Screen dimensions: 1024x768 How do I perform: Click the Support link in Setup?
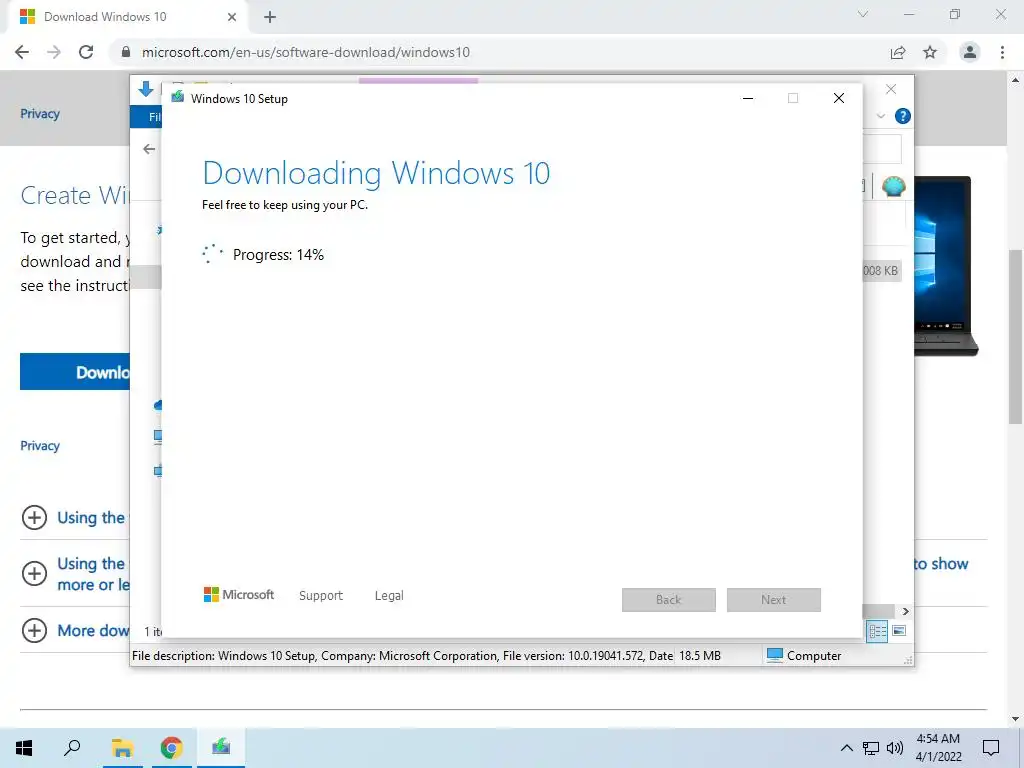click(321, 596)
